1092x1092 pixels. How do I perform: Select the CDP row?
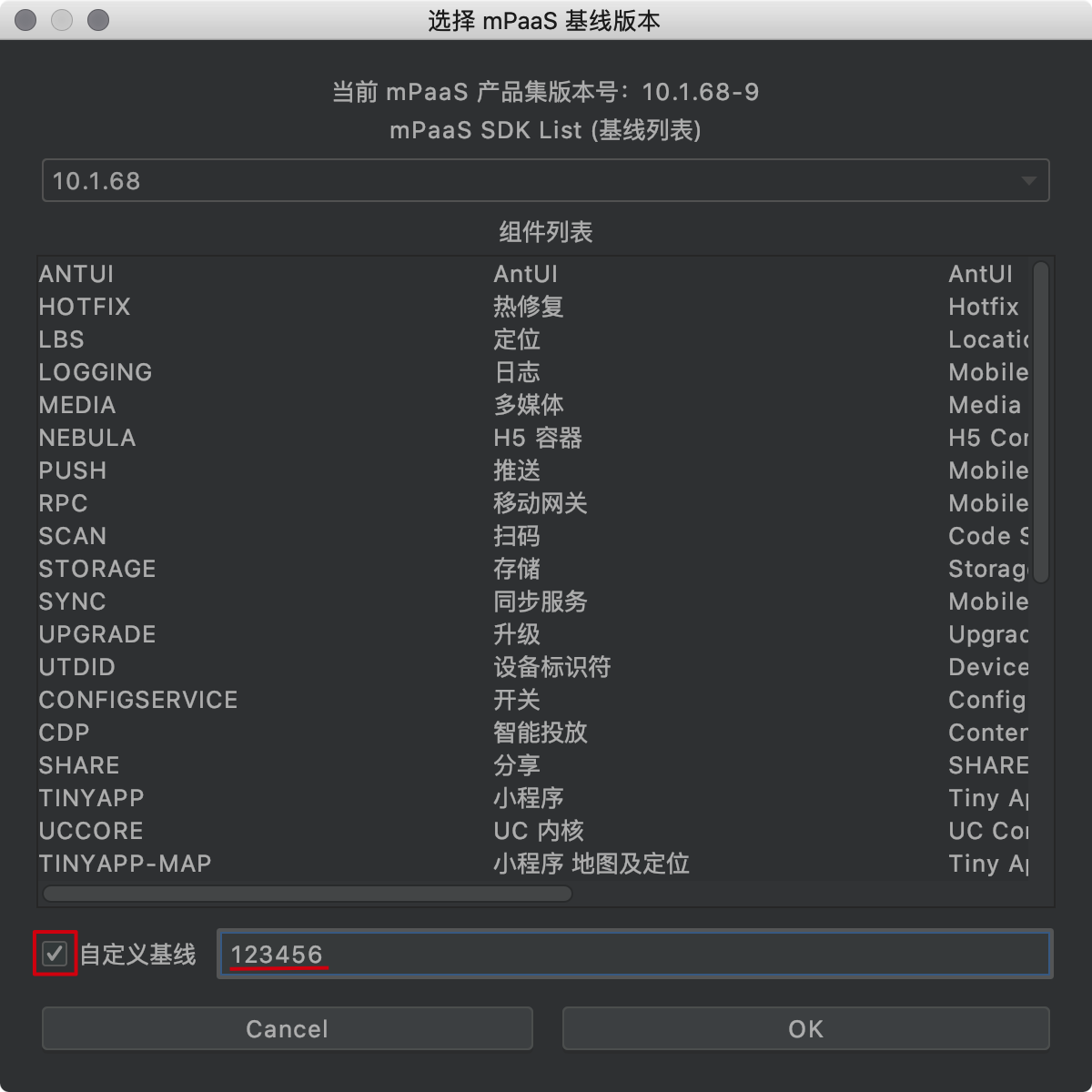point(533,733)
